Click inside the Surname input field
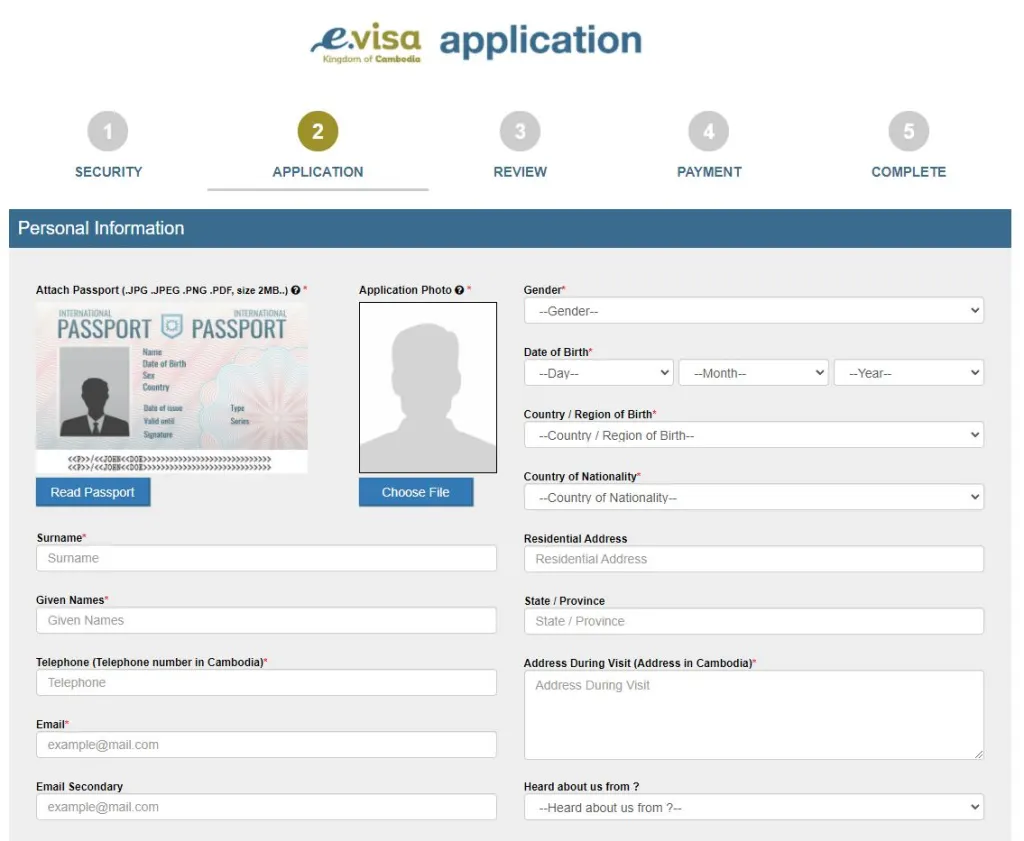This screenshot has height=841, width=1024. [x=265, y=558]
